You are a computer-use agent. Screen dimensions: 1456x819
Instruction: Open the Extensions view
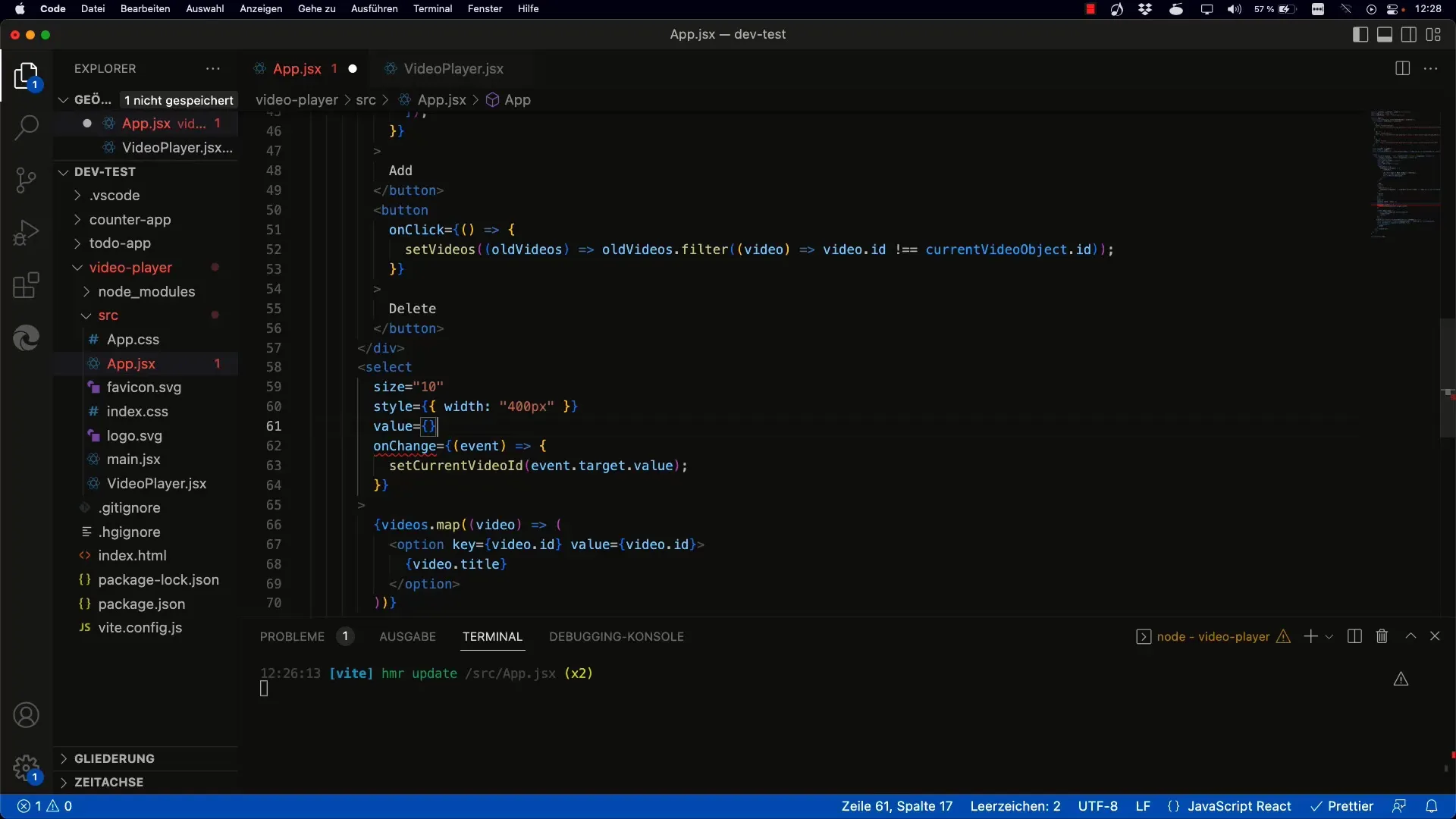point(27,286)
